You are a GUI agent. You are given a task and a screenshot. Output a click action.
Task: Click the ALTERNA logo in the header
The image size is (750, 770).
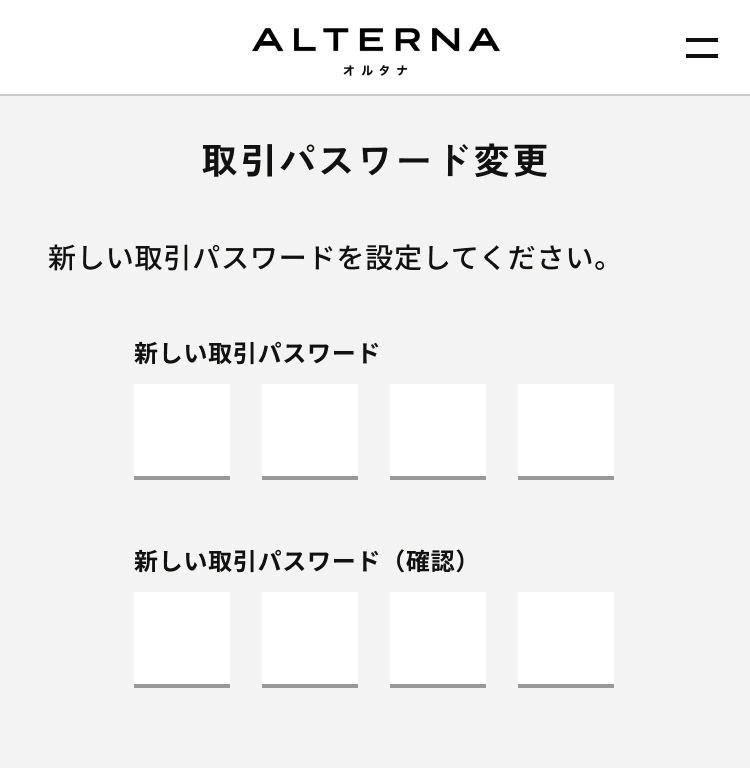[375, 41]
